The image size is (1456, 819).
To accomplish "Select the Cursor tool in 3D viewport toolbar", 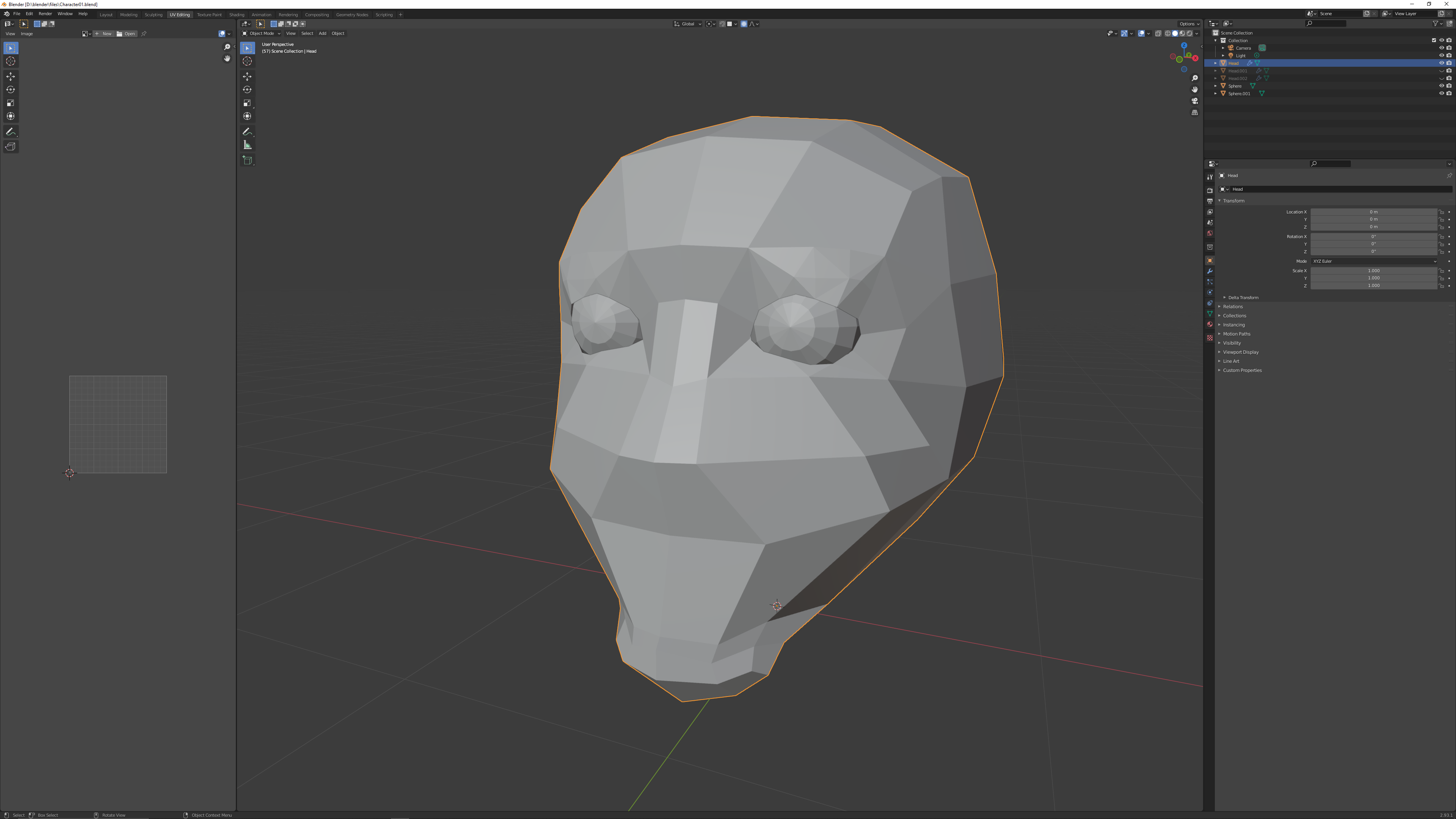I will 247,61.
